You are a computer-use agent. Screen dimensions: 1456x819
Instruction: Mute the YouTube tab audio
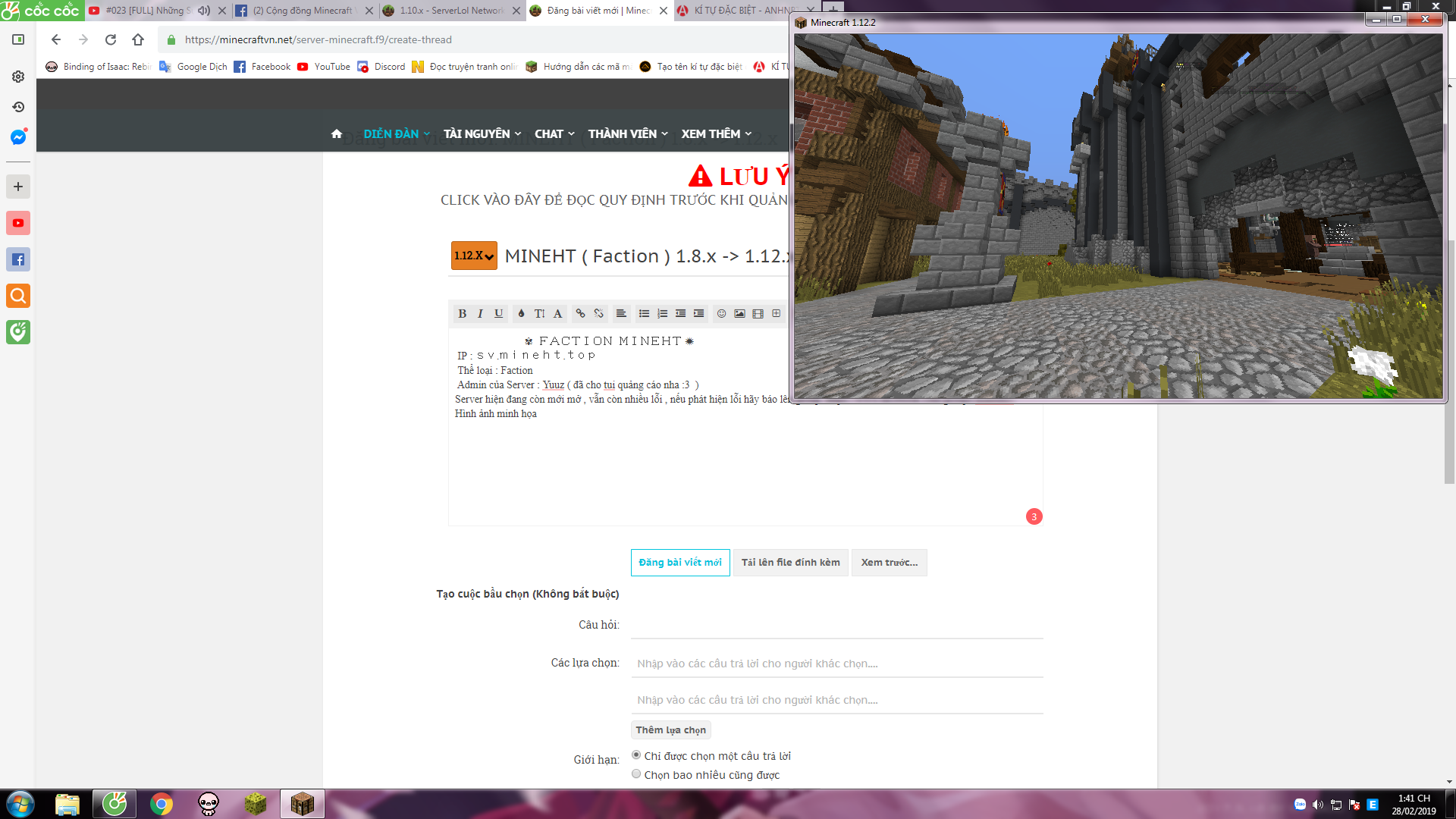[x=203, y=11]
